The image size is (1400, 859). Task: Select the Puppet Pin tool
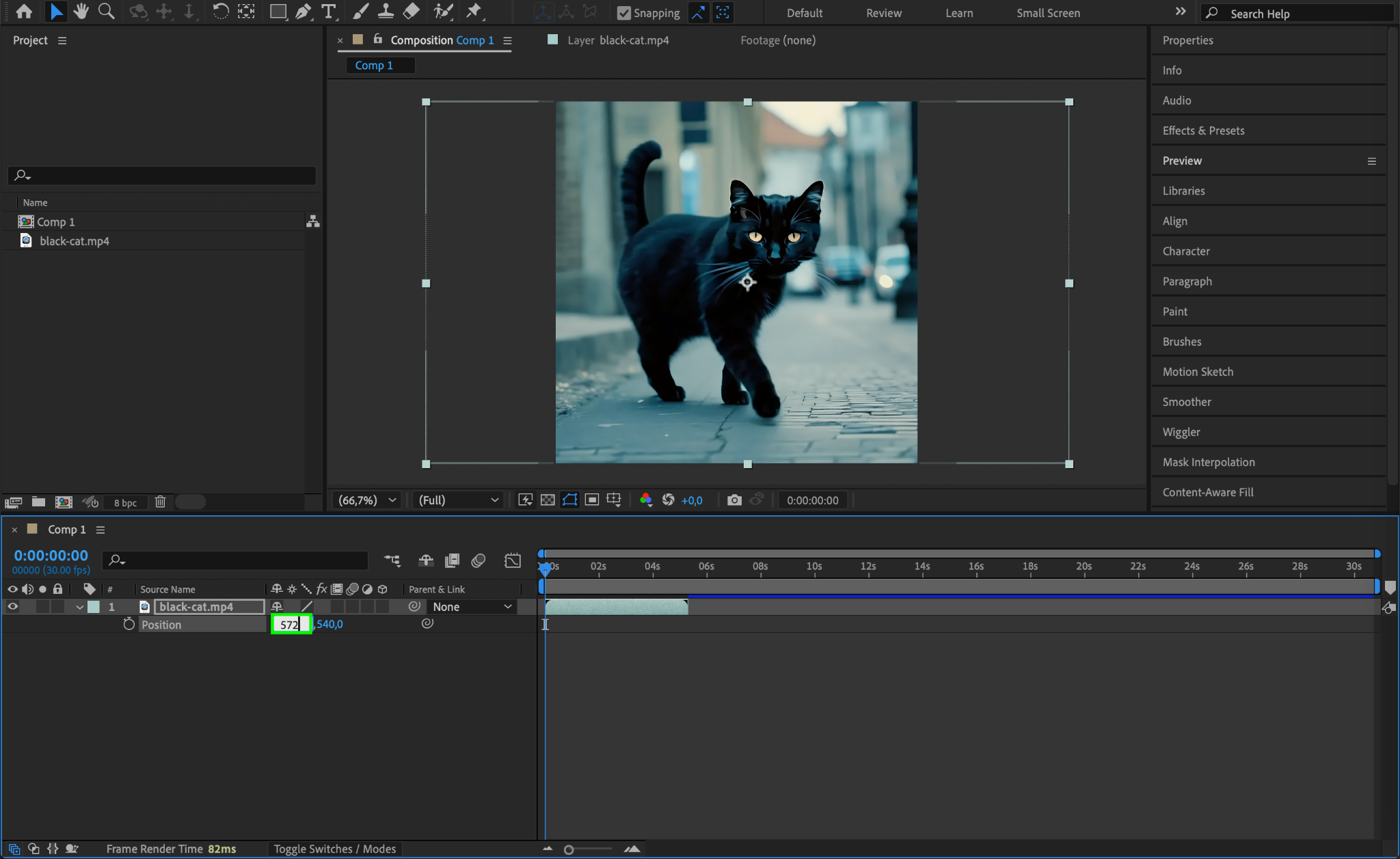click(473, 12)
